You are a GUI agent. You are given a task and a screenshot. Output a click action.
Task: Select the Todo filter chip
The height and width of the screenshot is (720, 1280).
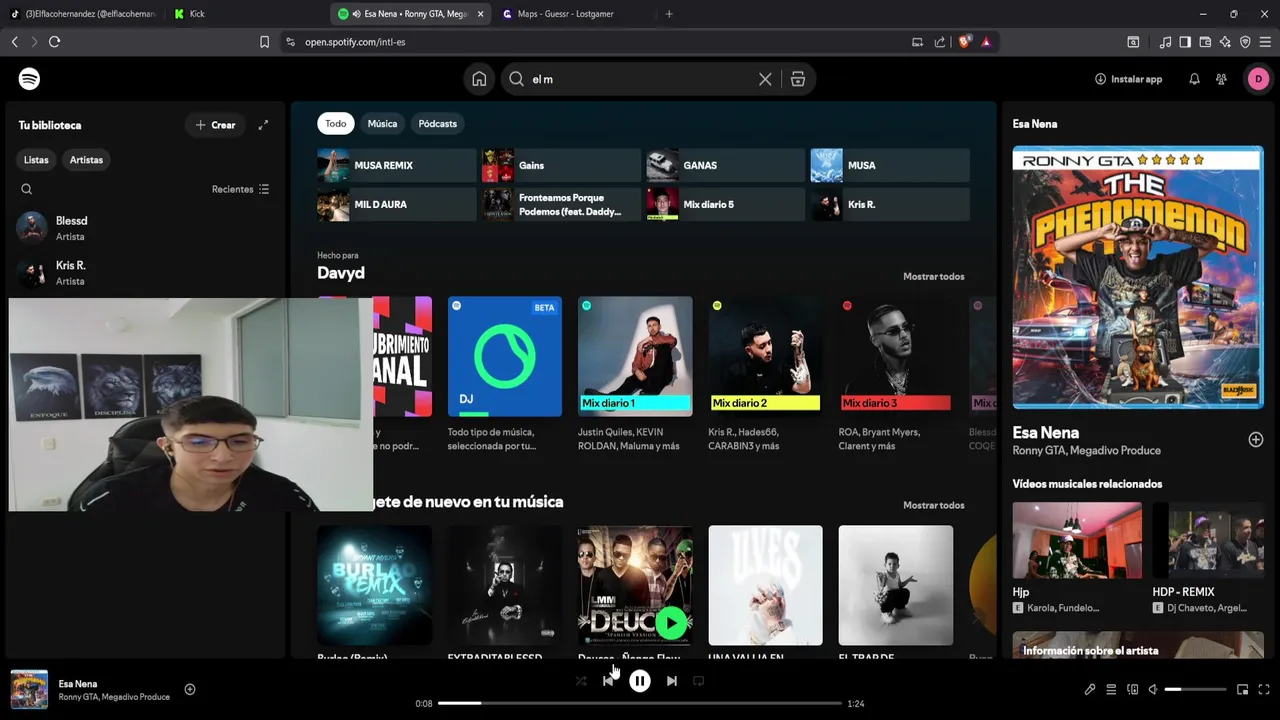336,124
